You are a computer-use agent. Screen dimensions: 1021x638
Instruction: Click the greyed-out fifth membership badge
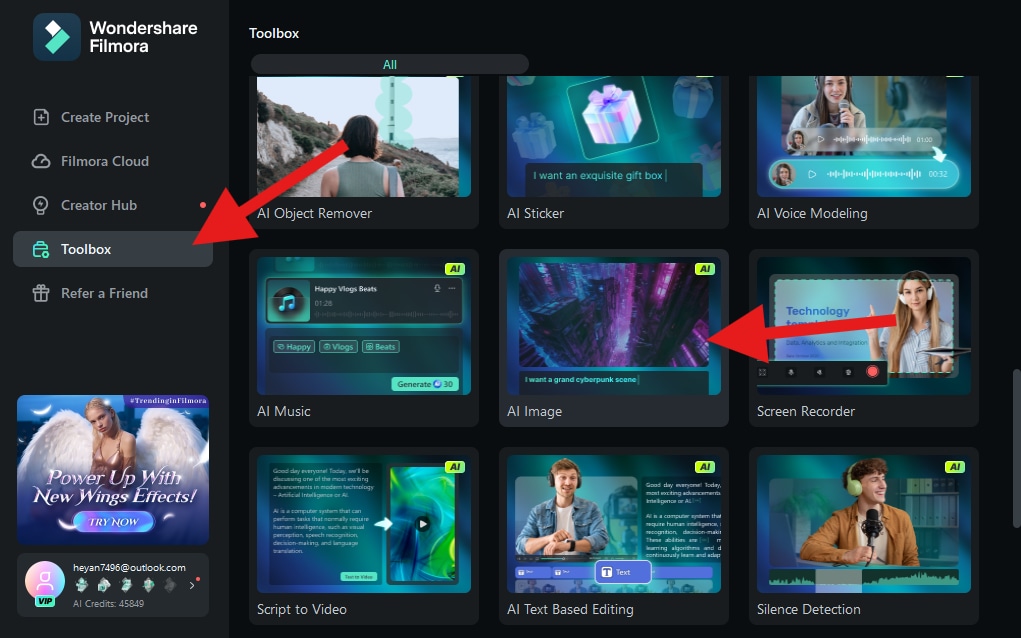click(170, 585)
